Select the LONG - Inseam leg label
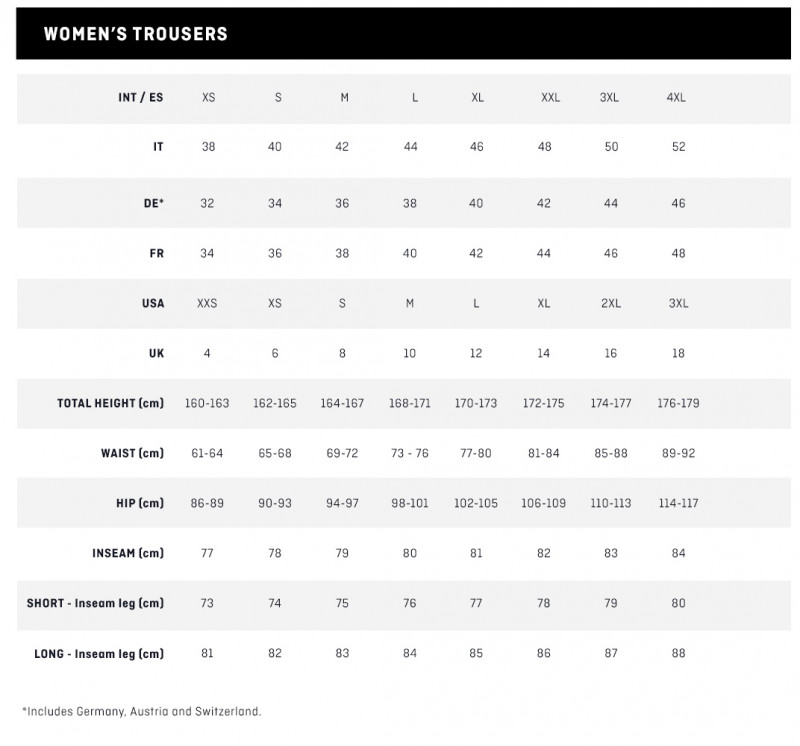The height and width of the screenshot is (746, 800). 99,654
